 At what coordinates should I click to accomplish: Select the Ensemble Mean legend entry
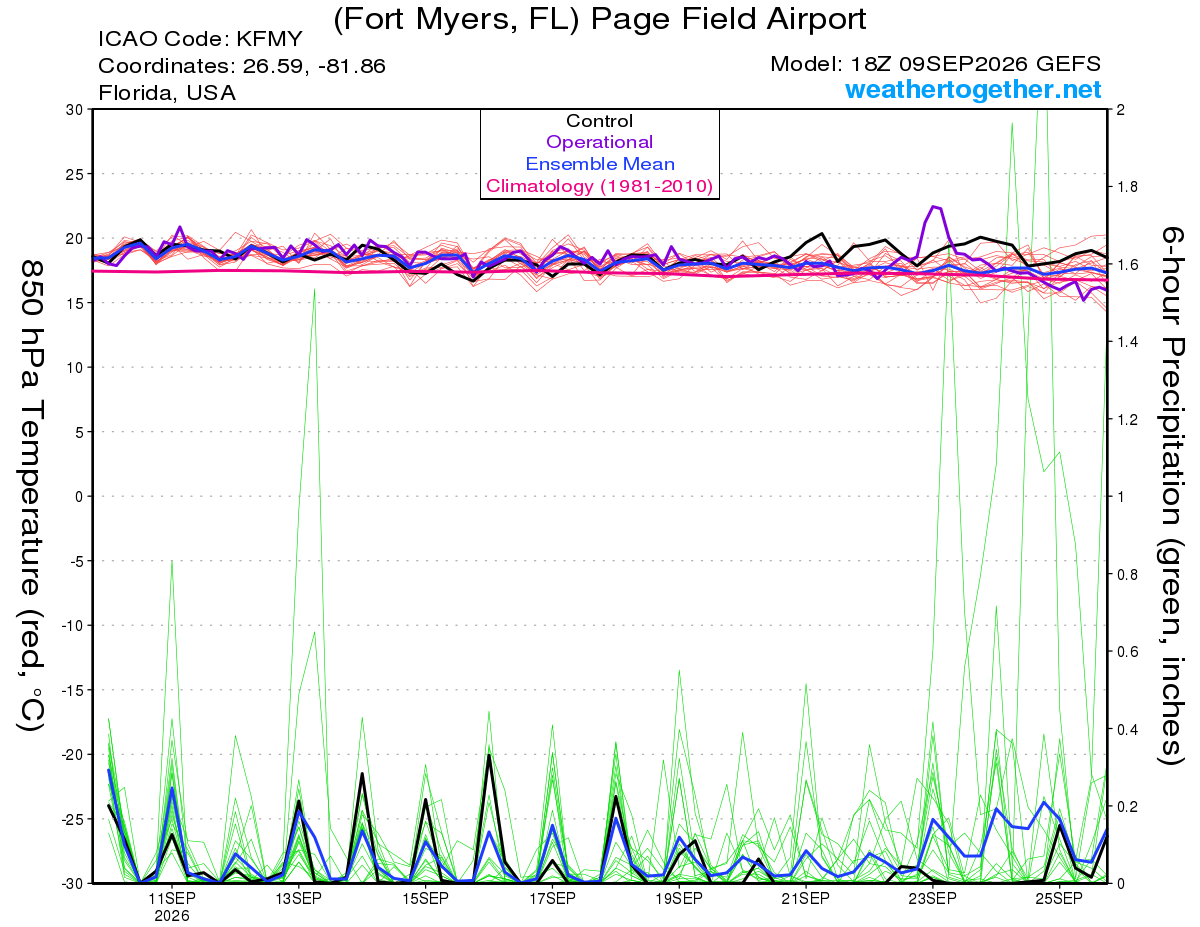point(600,164)
